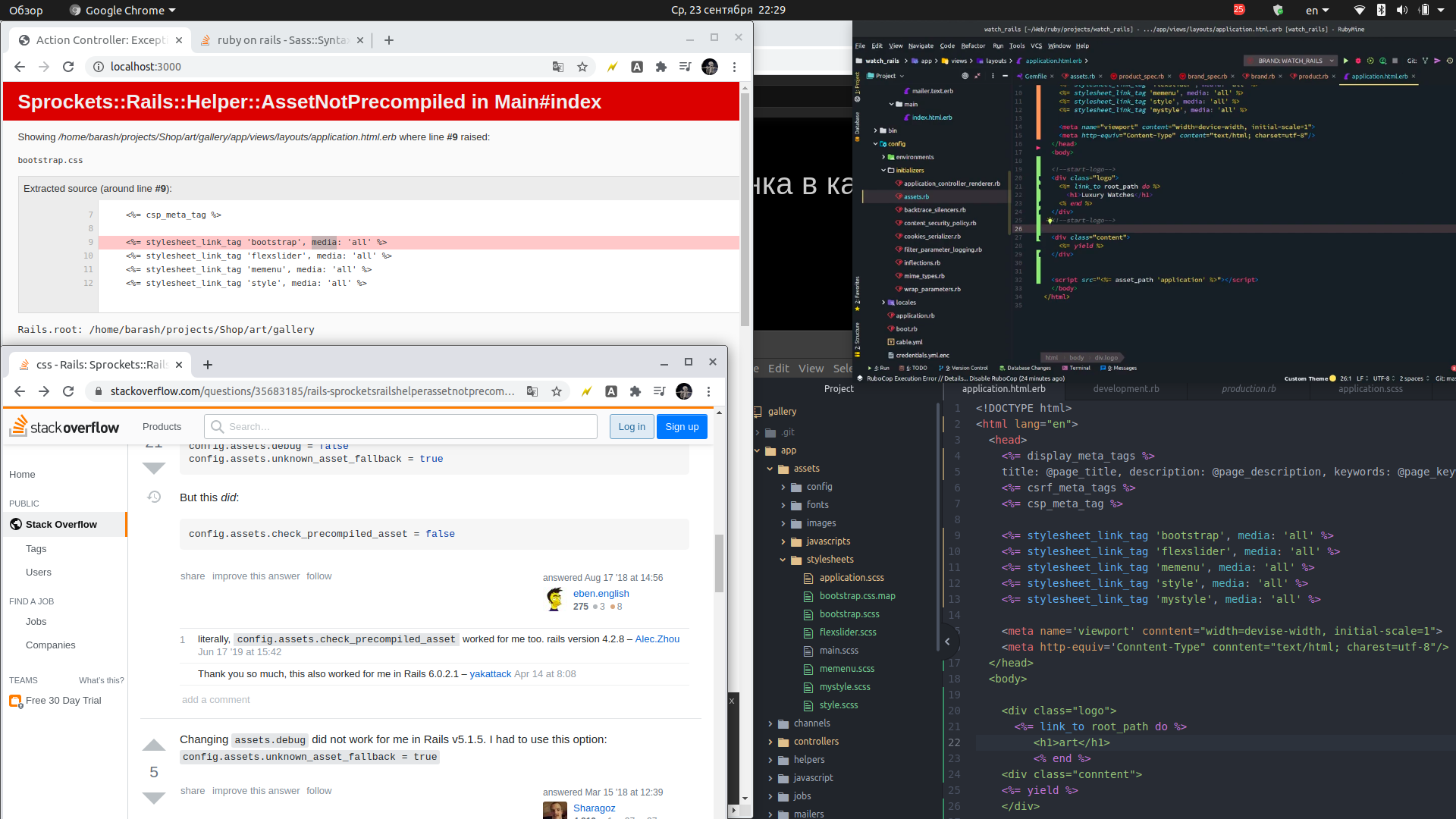The width and height of the screenshot is (1456, 819).
Task: Click RubyMine Git push arrow icon
Action: point(1437,61)
